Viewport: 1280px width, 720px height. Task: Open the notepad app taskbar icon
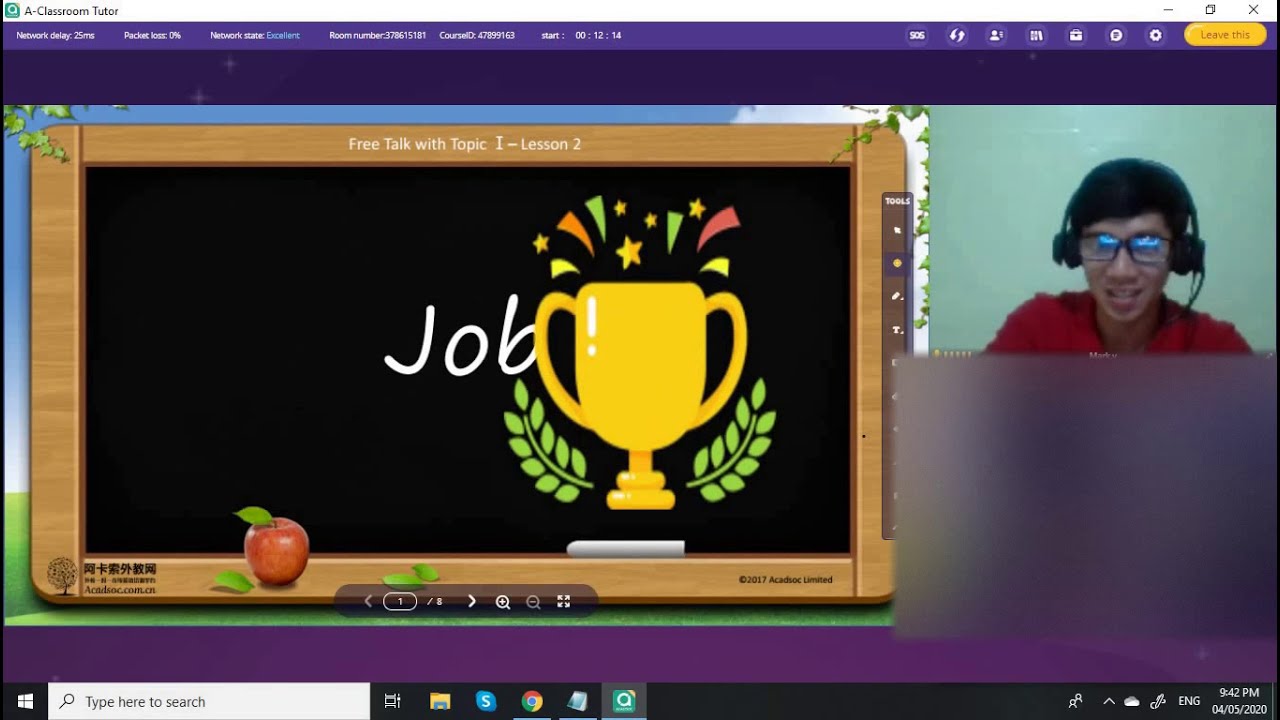point(578,701)
